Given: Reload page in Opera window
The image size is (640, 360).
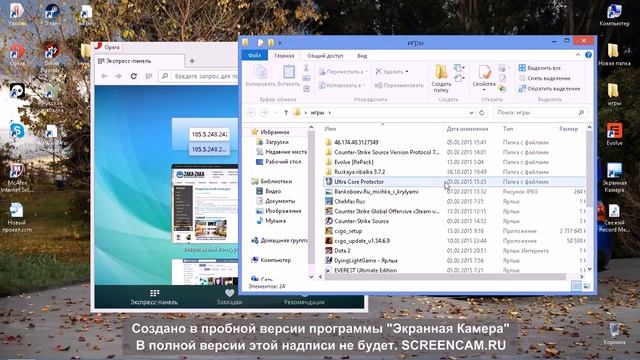Looking at the screenshot, I should pos(133,76).
